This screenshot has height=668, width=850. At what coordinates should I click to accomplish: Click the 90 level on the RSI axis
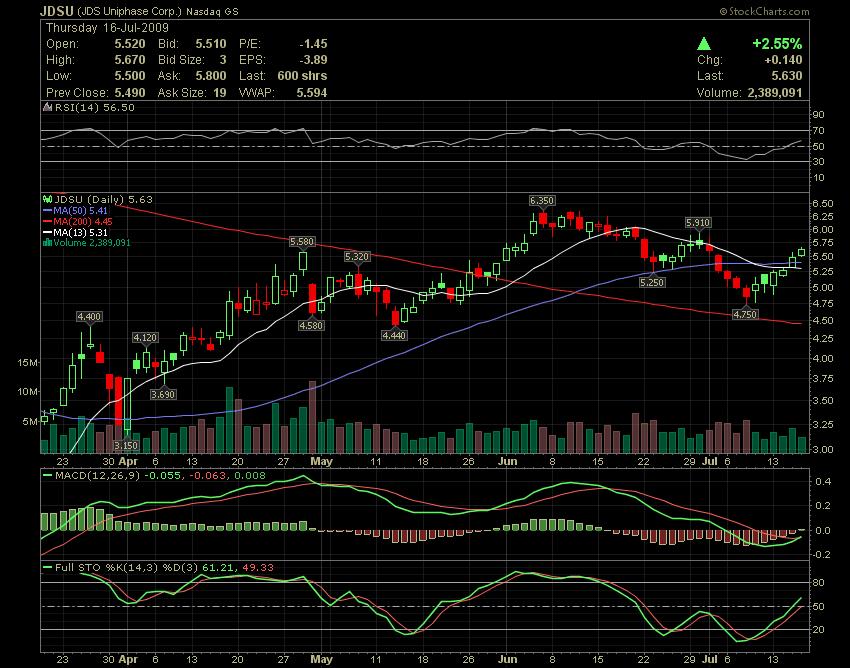(x=819, y=114)
